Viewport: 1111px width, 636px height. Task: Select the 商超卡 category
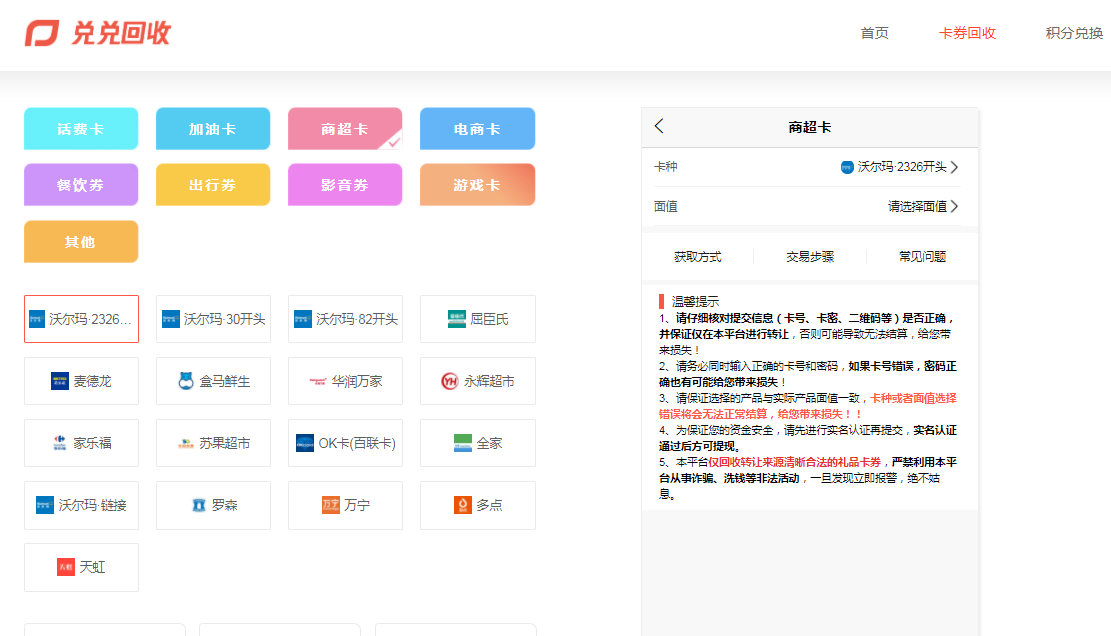345,129
